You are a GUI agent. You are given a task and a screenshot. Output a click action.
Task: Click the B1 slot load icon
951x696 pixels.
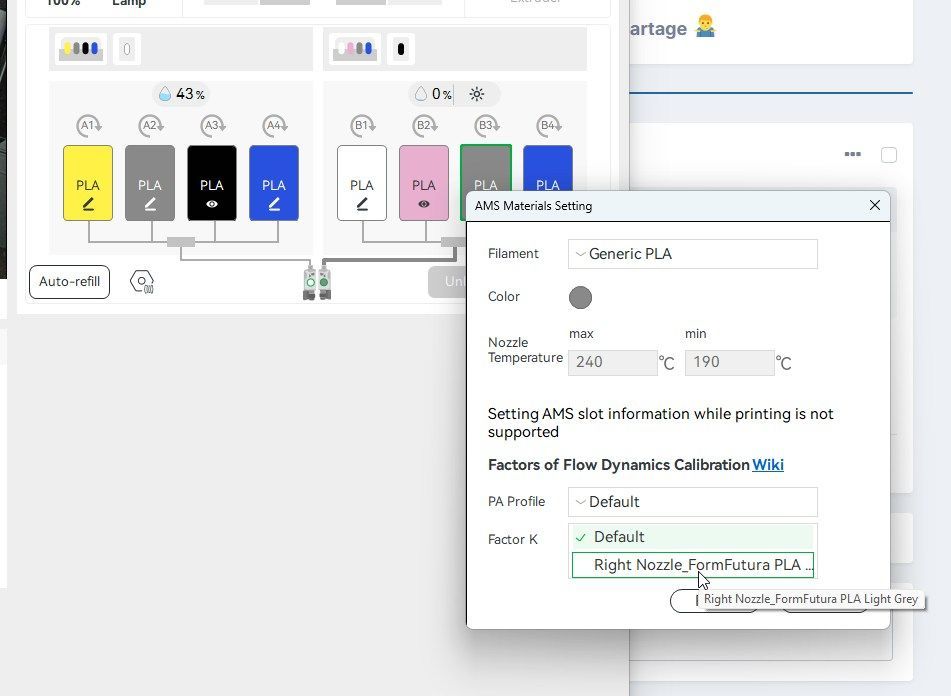pos(363,125)
